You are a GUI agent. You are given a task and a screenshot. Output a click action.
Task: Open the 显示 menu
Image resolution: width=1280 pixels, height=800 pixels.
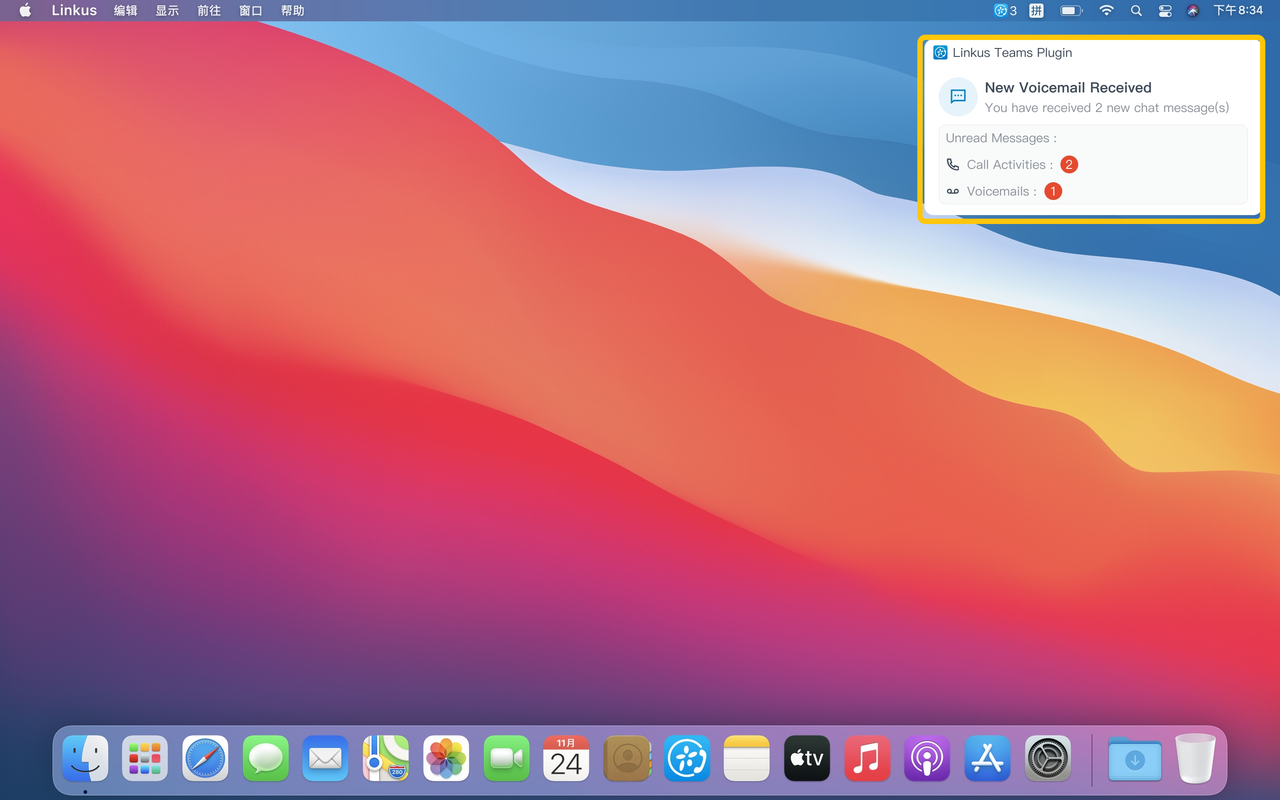click(x=167, y=10)
